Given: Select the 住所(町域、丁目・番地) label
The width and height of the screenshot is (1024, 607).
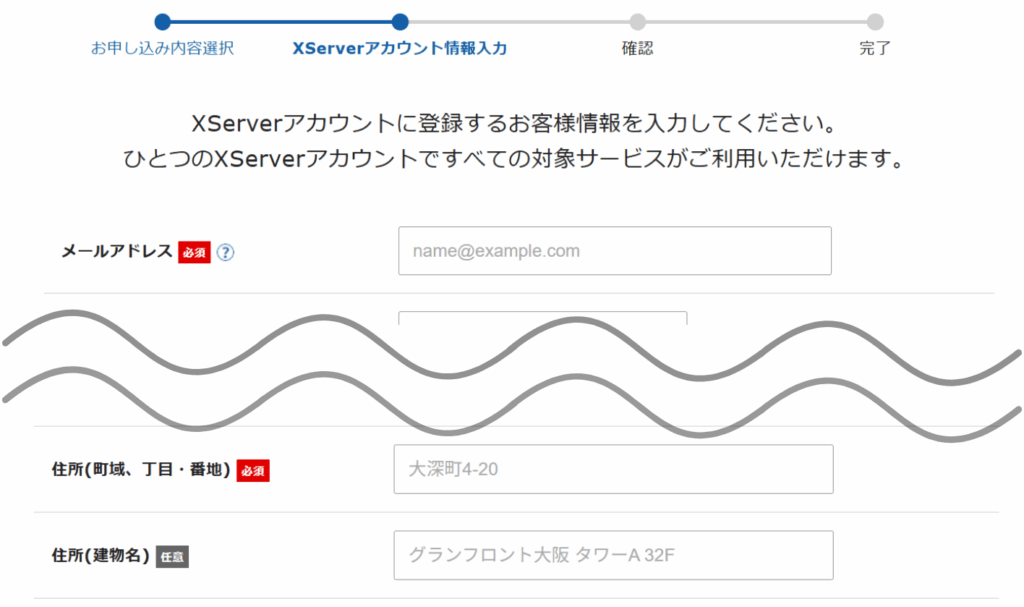Looking at the screenshot, I should (141, 469).
